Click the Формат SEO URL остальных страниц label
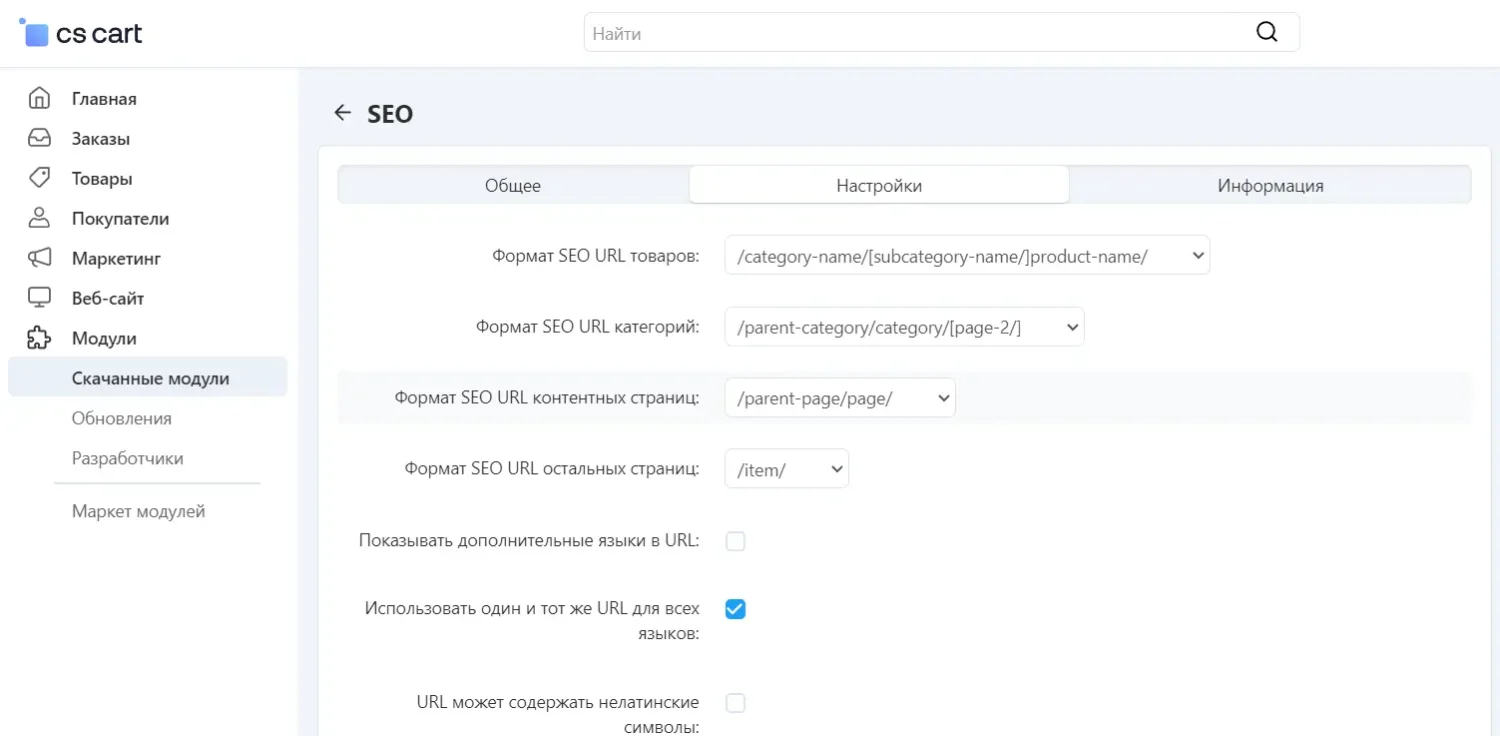Screen dimensions: 1500x736 pos(552,469)
